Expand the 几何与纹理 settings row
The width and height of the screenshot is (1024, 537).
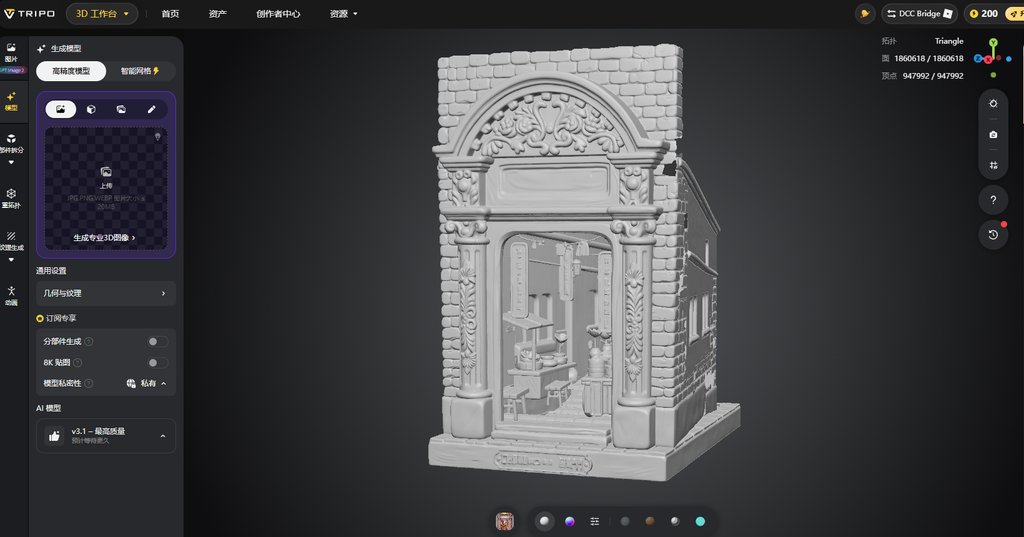click(106, 293)
